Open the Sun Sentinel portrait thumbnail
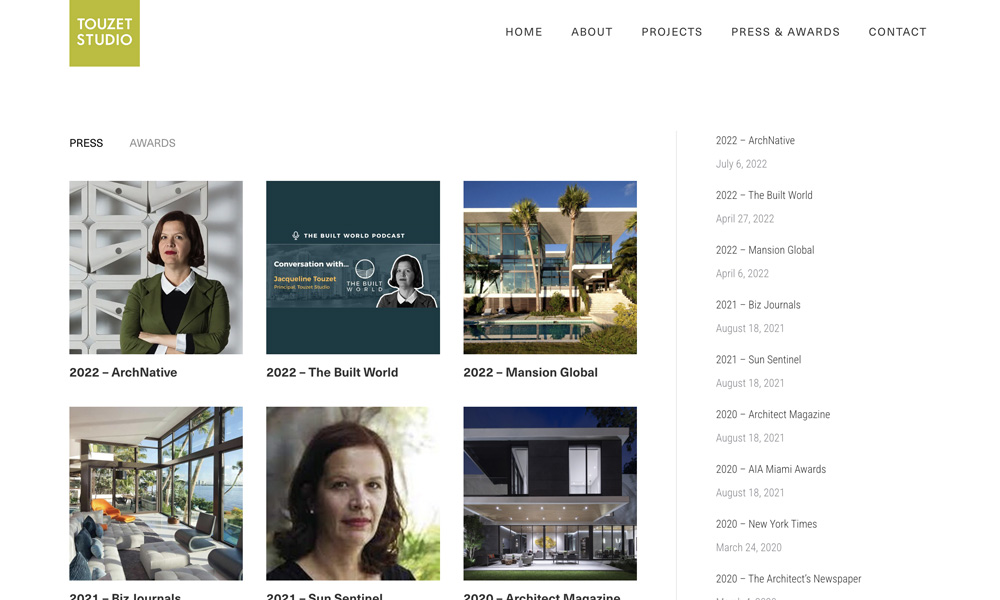The image size is (1000, 600). pyautogui.click(x=353, y=494)
